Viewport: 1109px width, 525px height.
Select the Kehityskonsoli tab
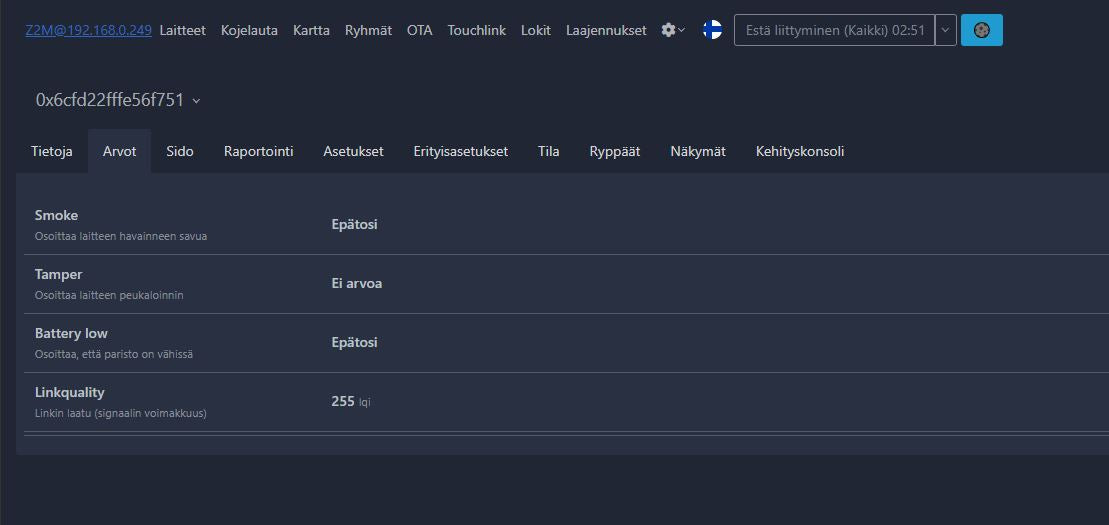pos(799,151)
